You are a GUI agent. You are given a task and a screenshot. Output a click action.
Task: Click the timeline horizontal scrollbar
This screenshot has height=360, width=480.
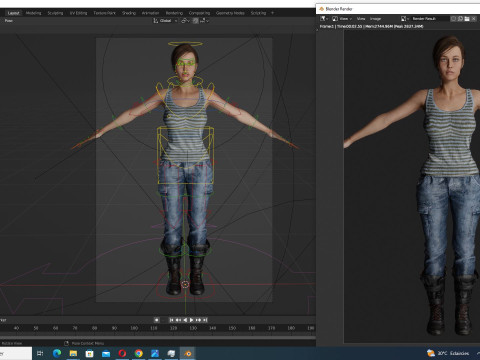tap(158, 337)
